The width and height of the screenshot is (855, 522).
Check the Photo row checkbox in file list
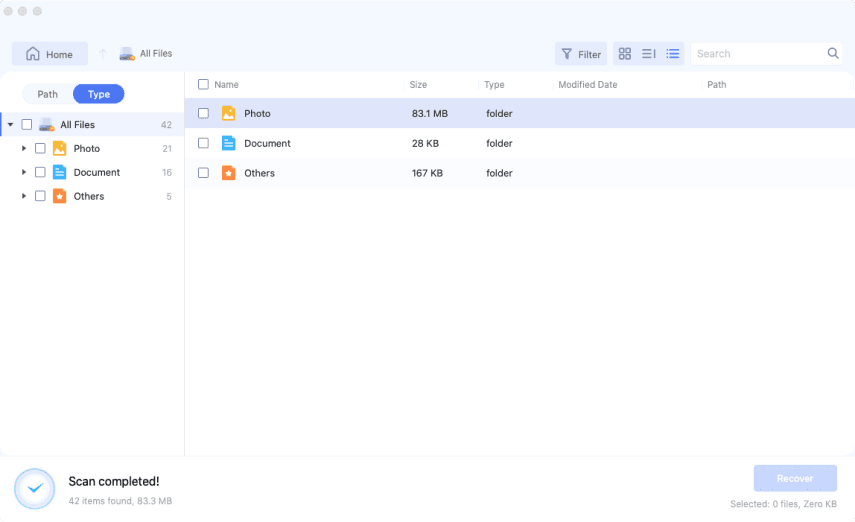pyautogui.click(x=203, y=114)
